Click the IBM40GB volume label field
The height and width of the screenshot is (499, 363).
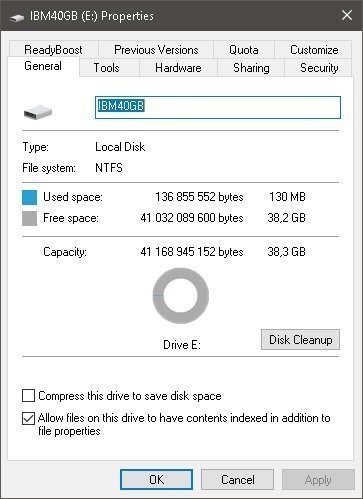(218, 107)
